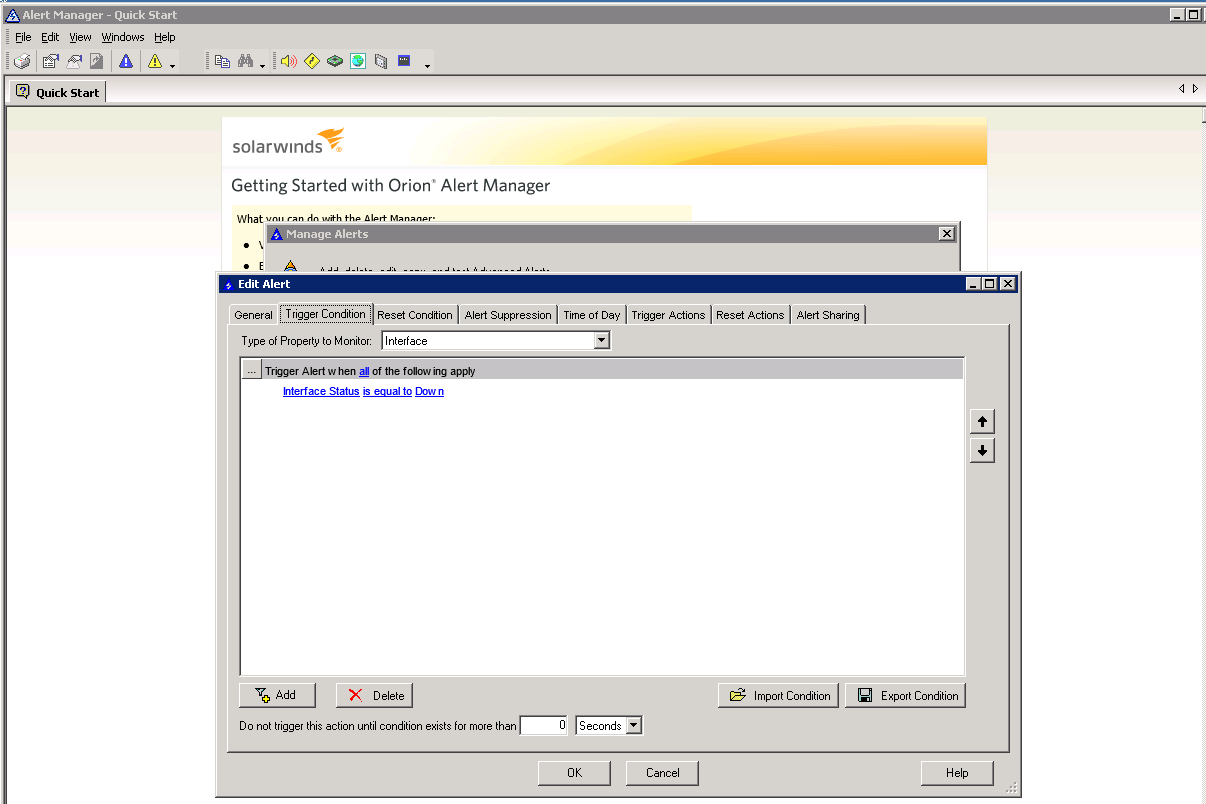Click the film strip toolbar icon
1206x804 pixels.
tap(381, 61)
